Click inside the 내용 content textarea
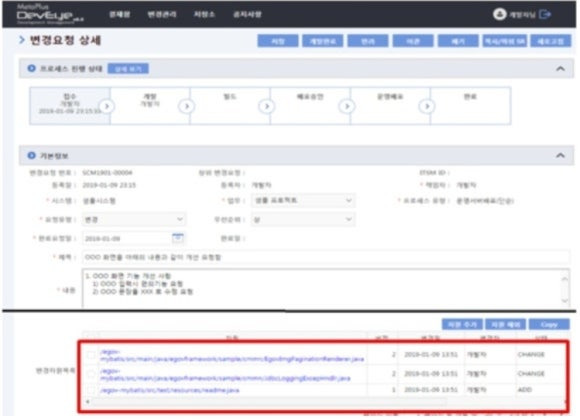 (x=321, y=289)
